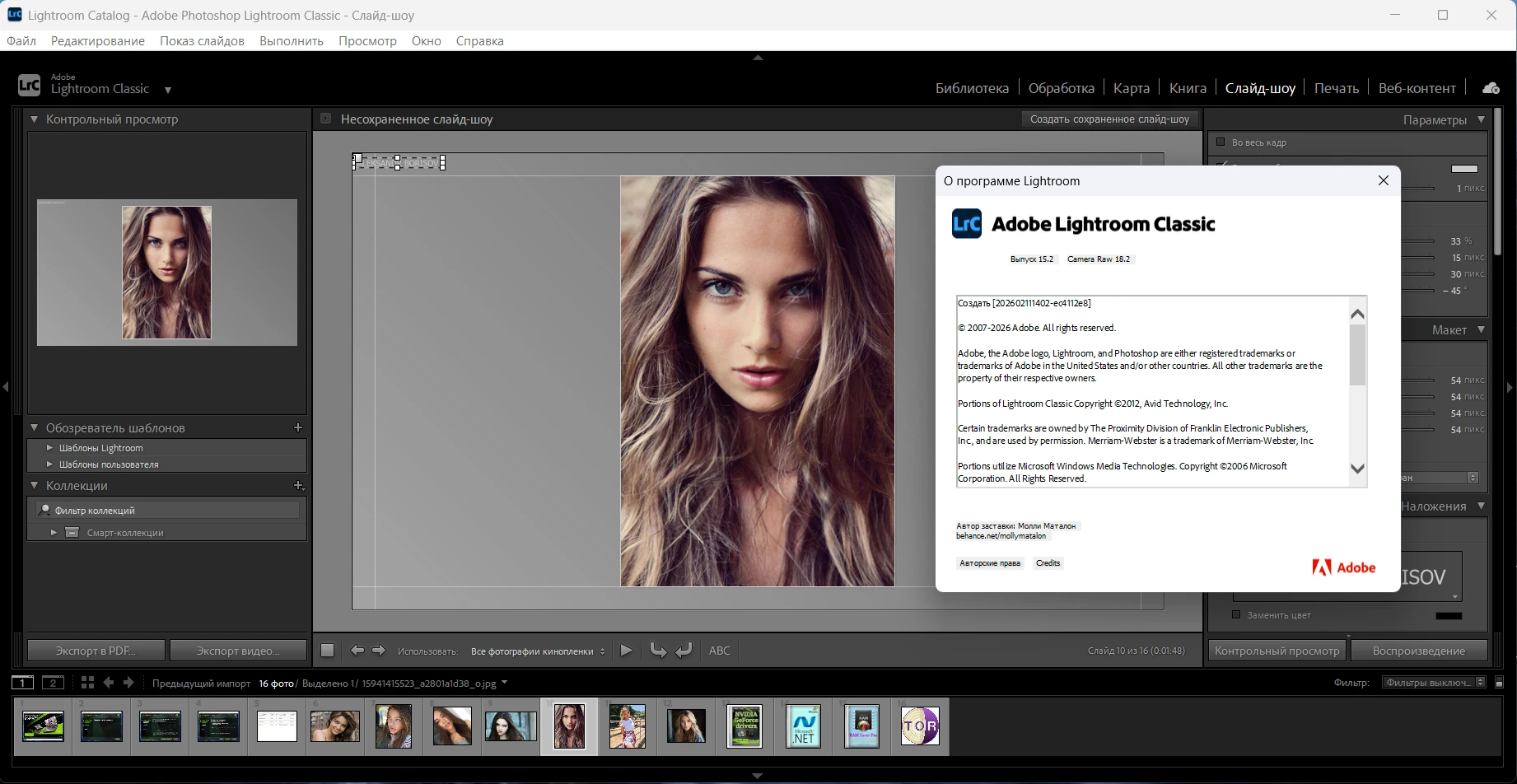Collapse the 'Параметры' panel
Viewport: 1517px width, 784px height.
tap(1482, 119)
